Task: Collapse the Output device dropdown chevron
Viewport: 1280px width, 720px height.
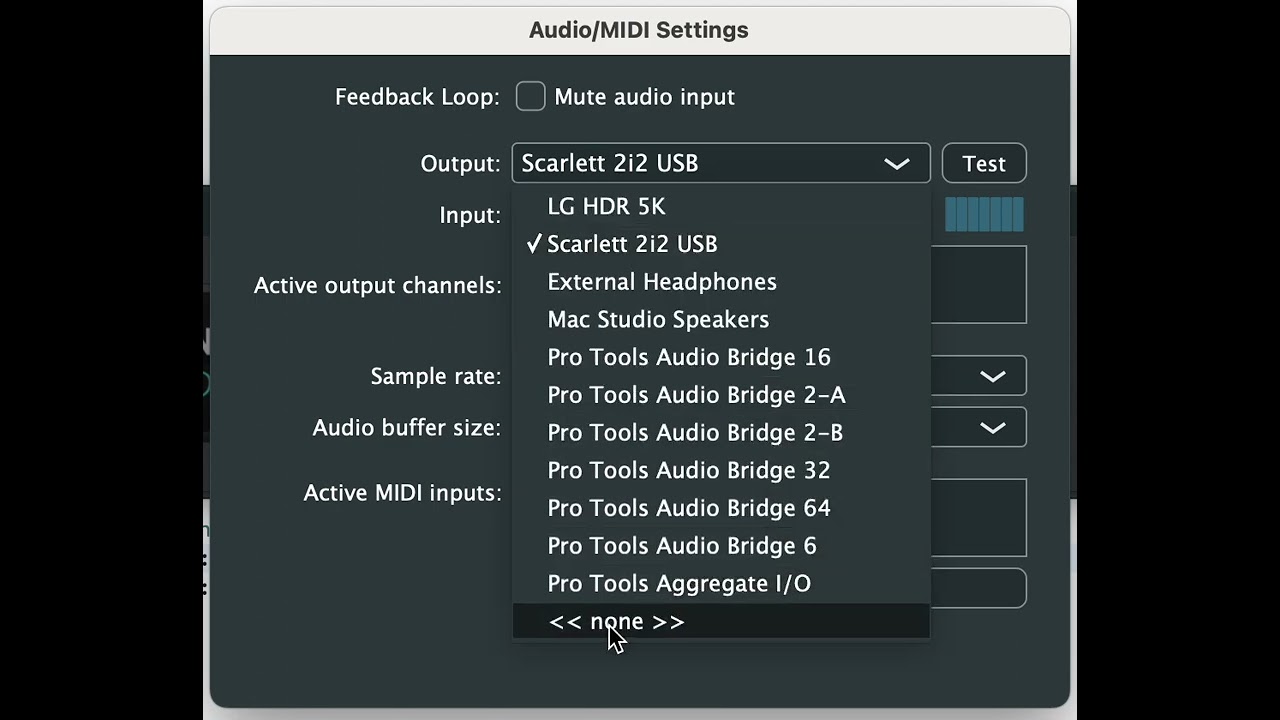Action: (x=896, y=164)
